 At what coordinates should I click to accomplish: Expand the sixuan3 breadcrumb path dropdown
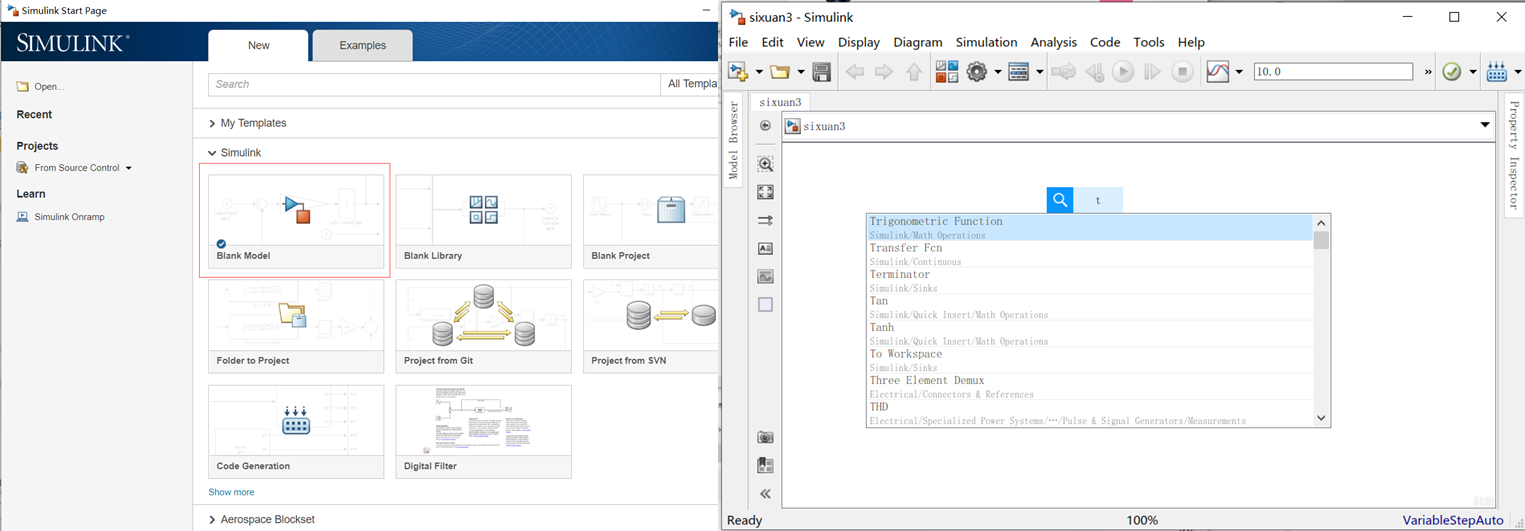1485,126
